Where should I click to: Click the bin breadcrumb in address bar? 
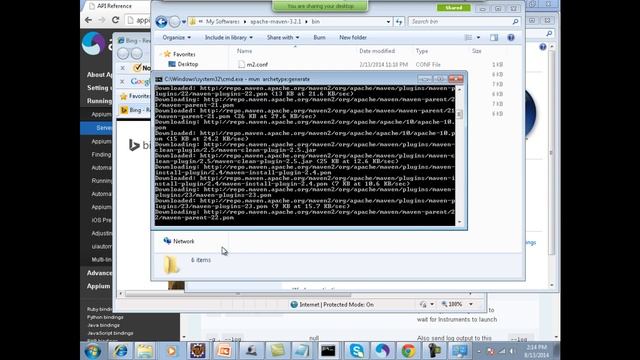(x=316, y=22)
